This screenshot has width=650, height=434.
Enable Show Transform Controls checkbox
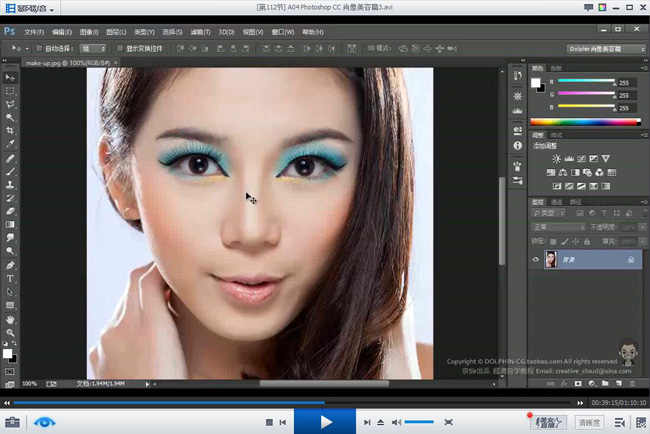point(119,47)
